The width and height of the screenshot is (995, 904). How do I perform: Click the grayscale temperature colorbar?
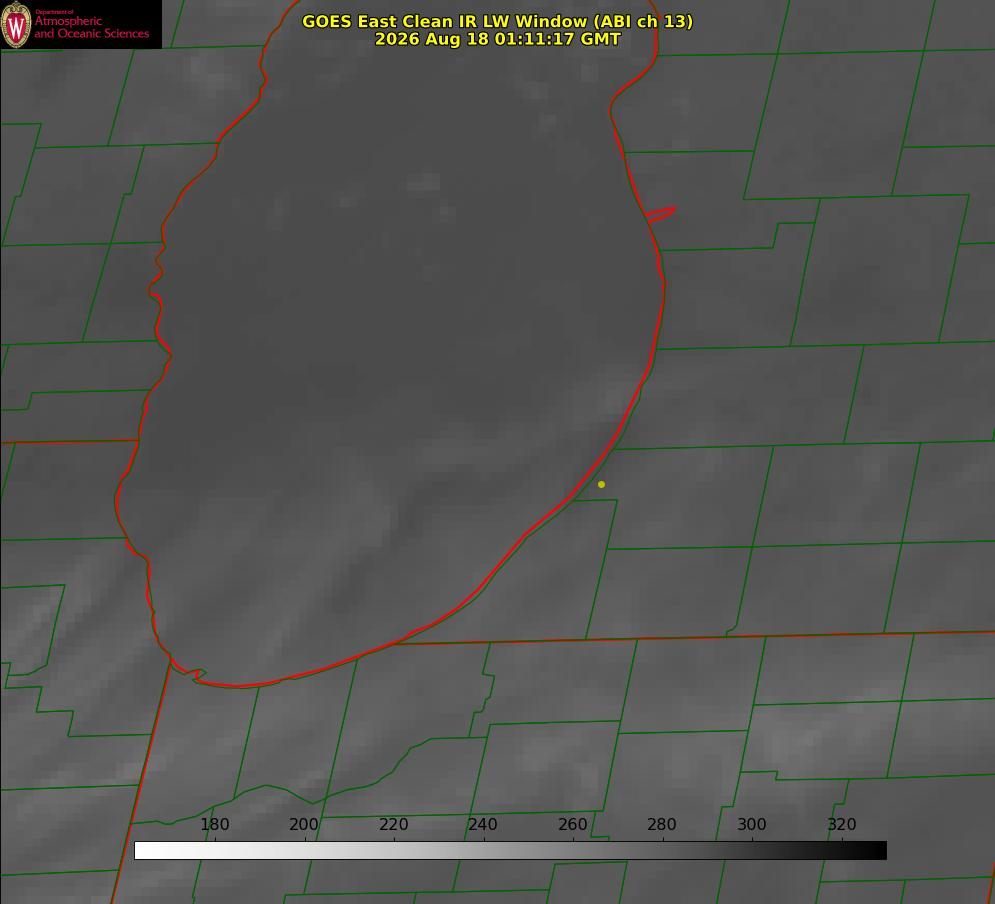(x=510, y=850)
